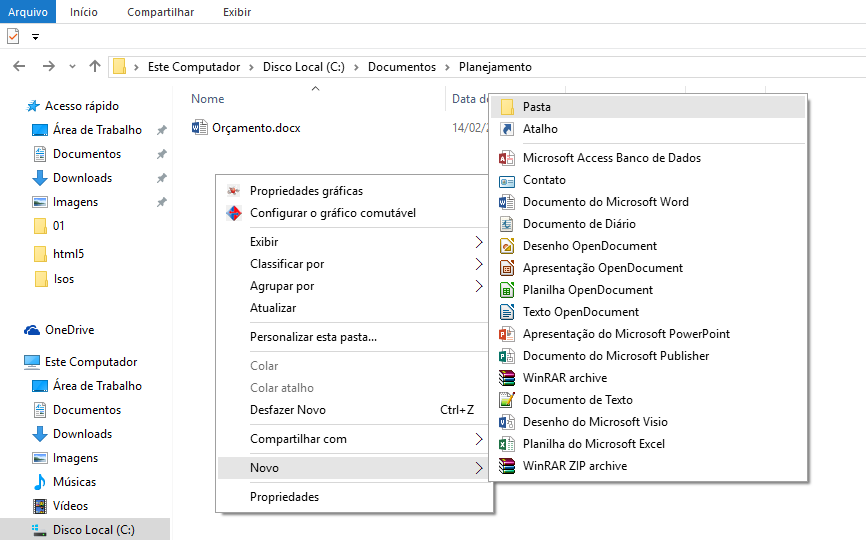Sort by the Nome column header
Screen dimensions: 866x540
pyautogui.click(x=208, y=99)
